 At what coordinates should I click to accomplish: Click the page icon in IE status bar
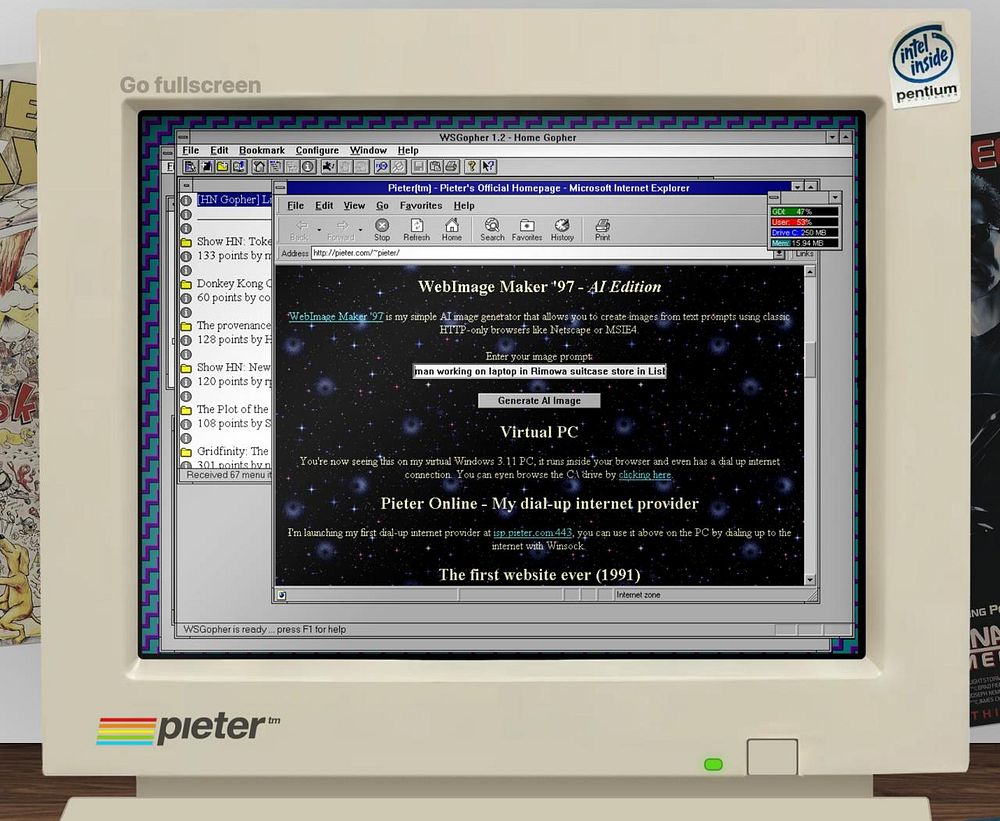tap(282, 595)
